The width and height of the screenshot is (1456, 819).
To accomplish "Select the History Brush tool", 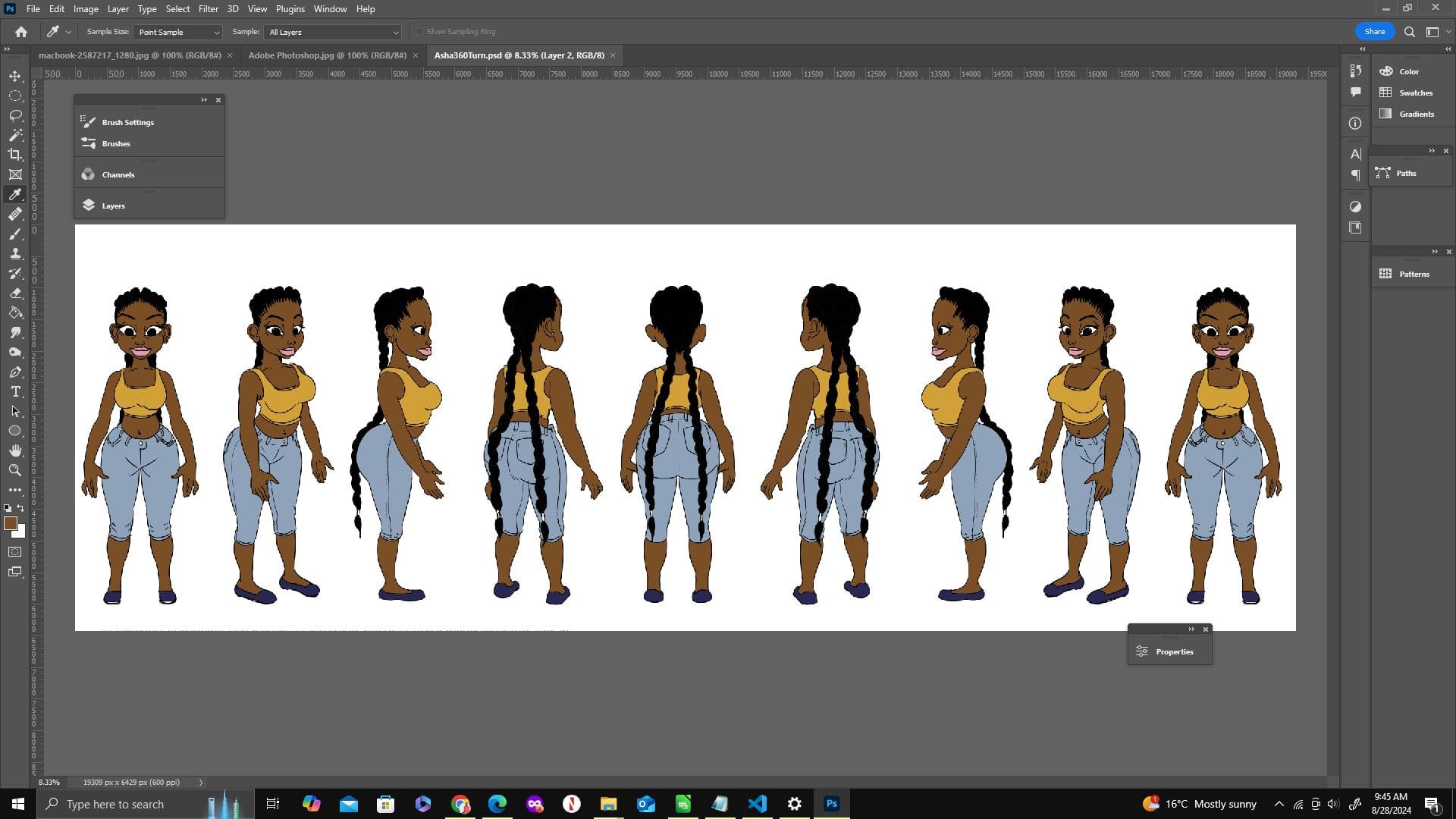I will 15,273.
